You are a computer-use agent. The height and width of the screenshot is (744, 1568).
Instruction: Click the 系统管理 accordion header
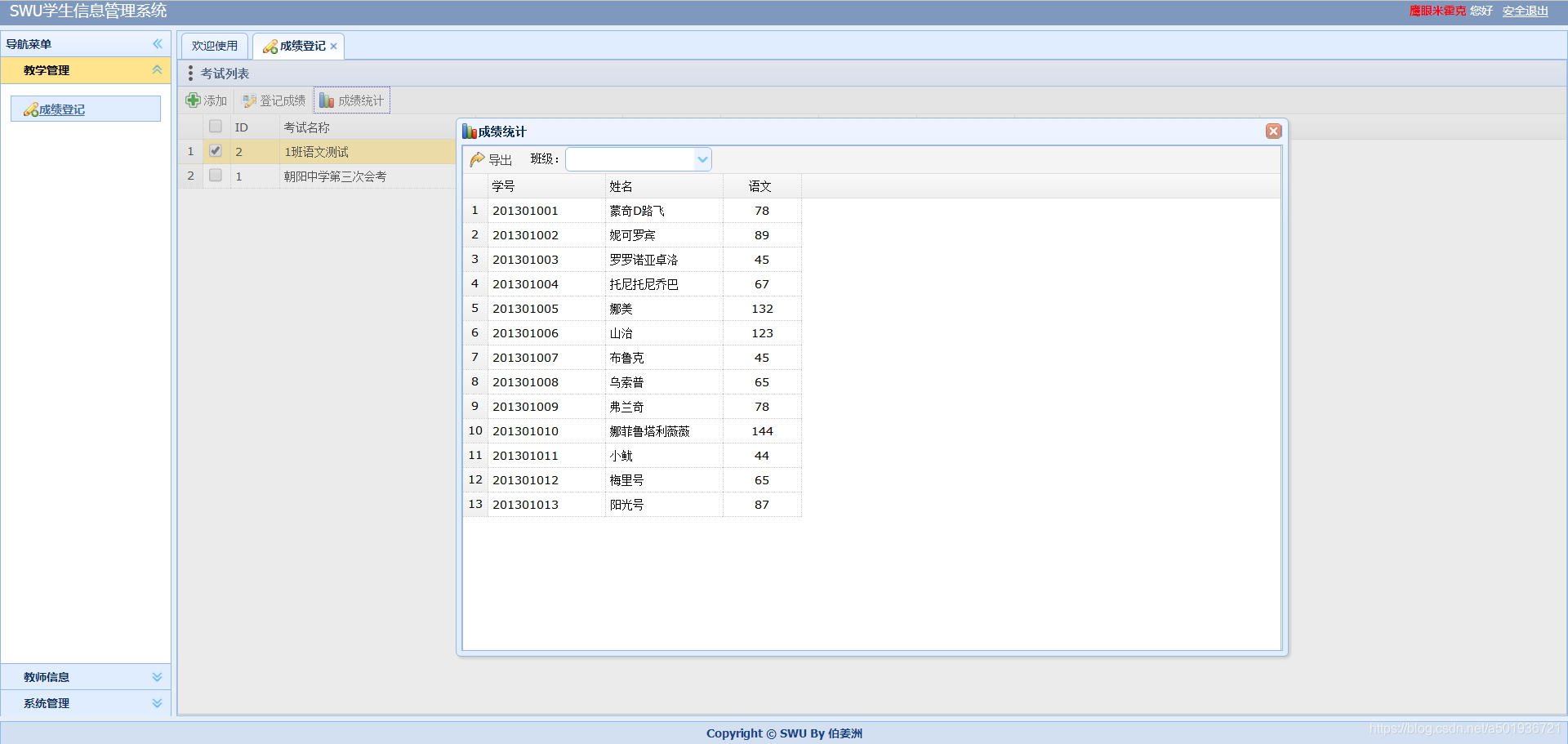tap(86, 703)
